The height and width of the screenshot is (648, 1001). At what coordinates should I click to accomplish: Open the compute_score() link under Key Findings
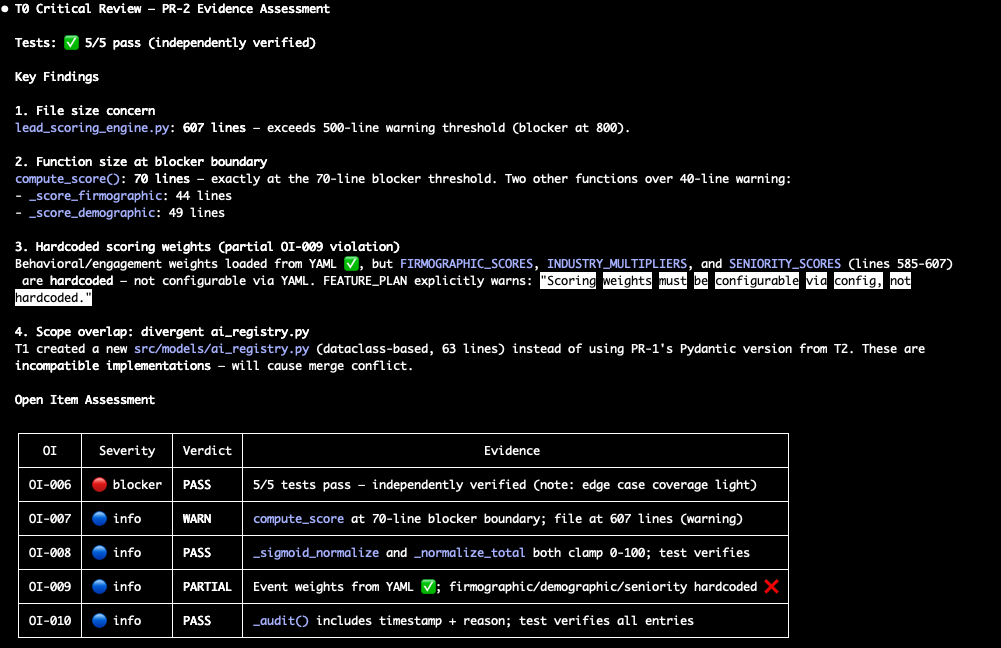click(x=69, y=178)
